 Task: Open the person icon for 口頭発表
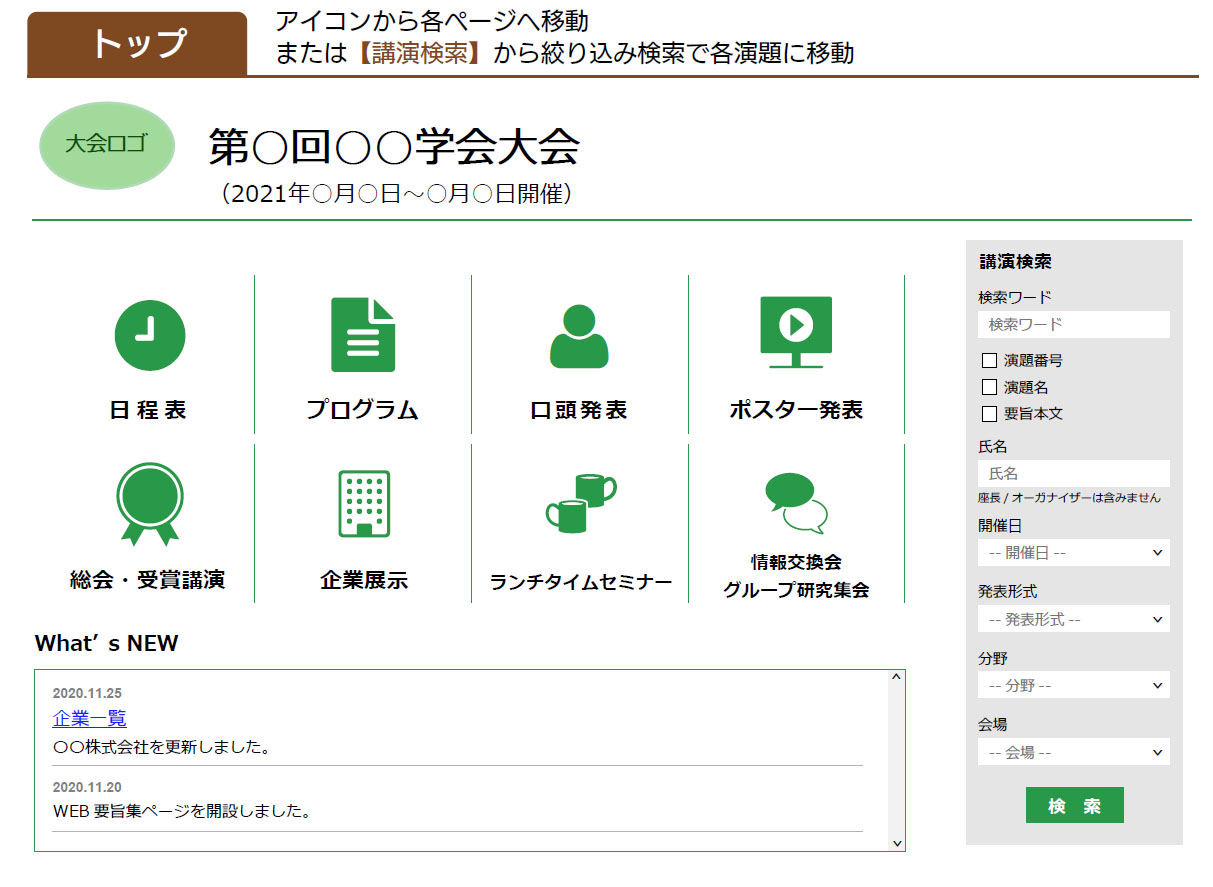(579, 336)
